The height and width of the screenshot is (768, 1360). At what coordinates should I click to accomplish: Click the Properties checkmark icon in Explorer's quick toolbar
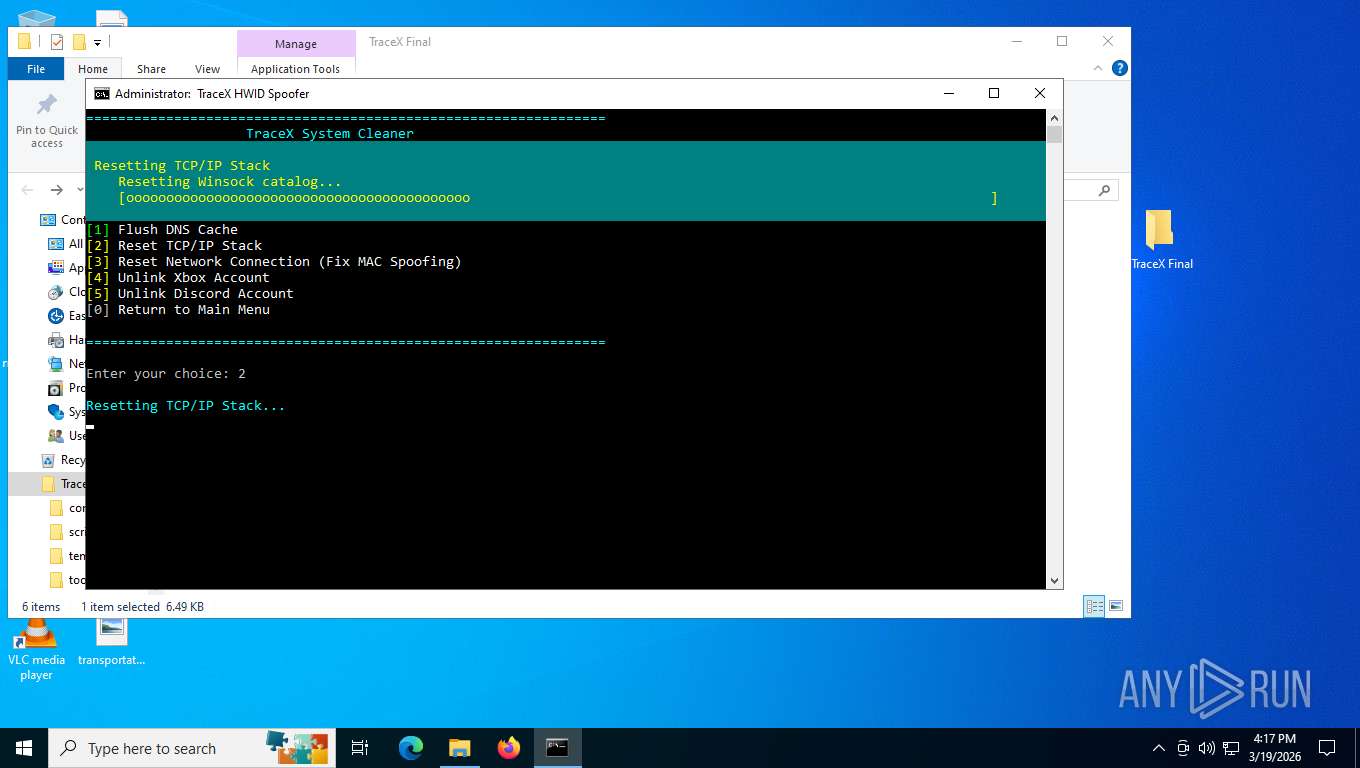coord(57,42)
